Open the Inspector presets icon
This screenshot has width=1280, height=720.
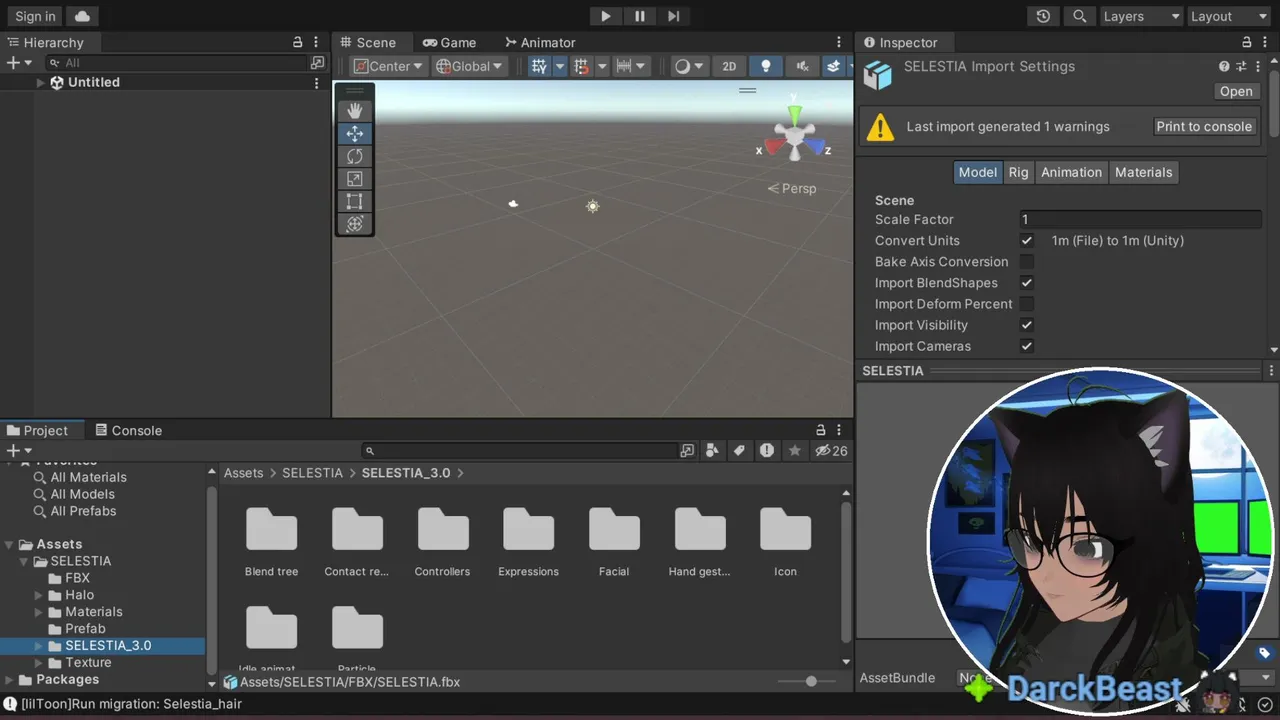tap(1241, 67)
